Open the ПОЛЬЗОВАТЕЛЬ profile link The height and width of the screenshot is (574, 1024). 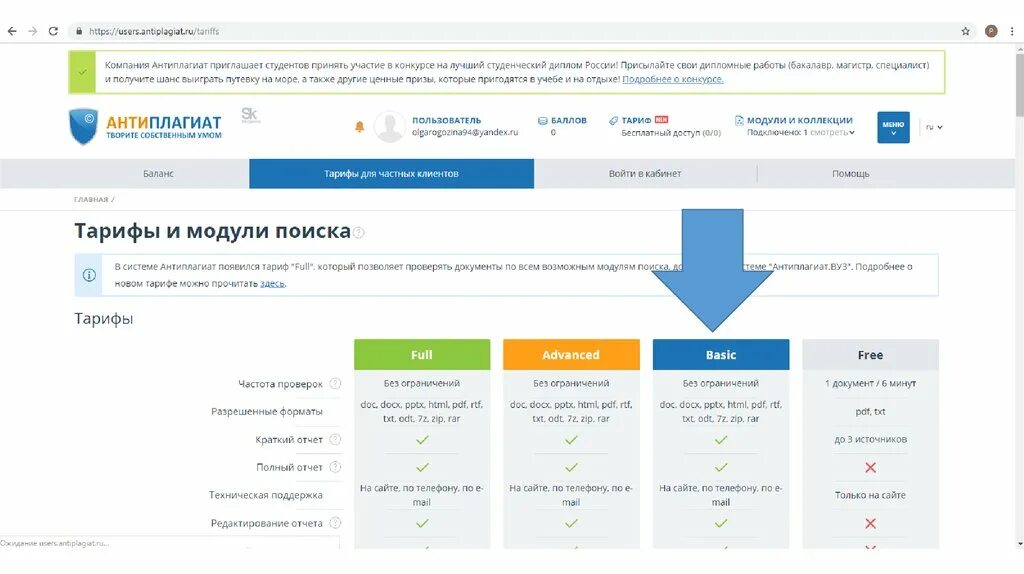(x=446, y=120)
